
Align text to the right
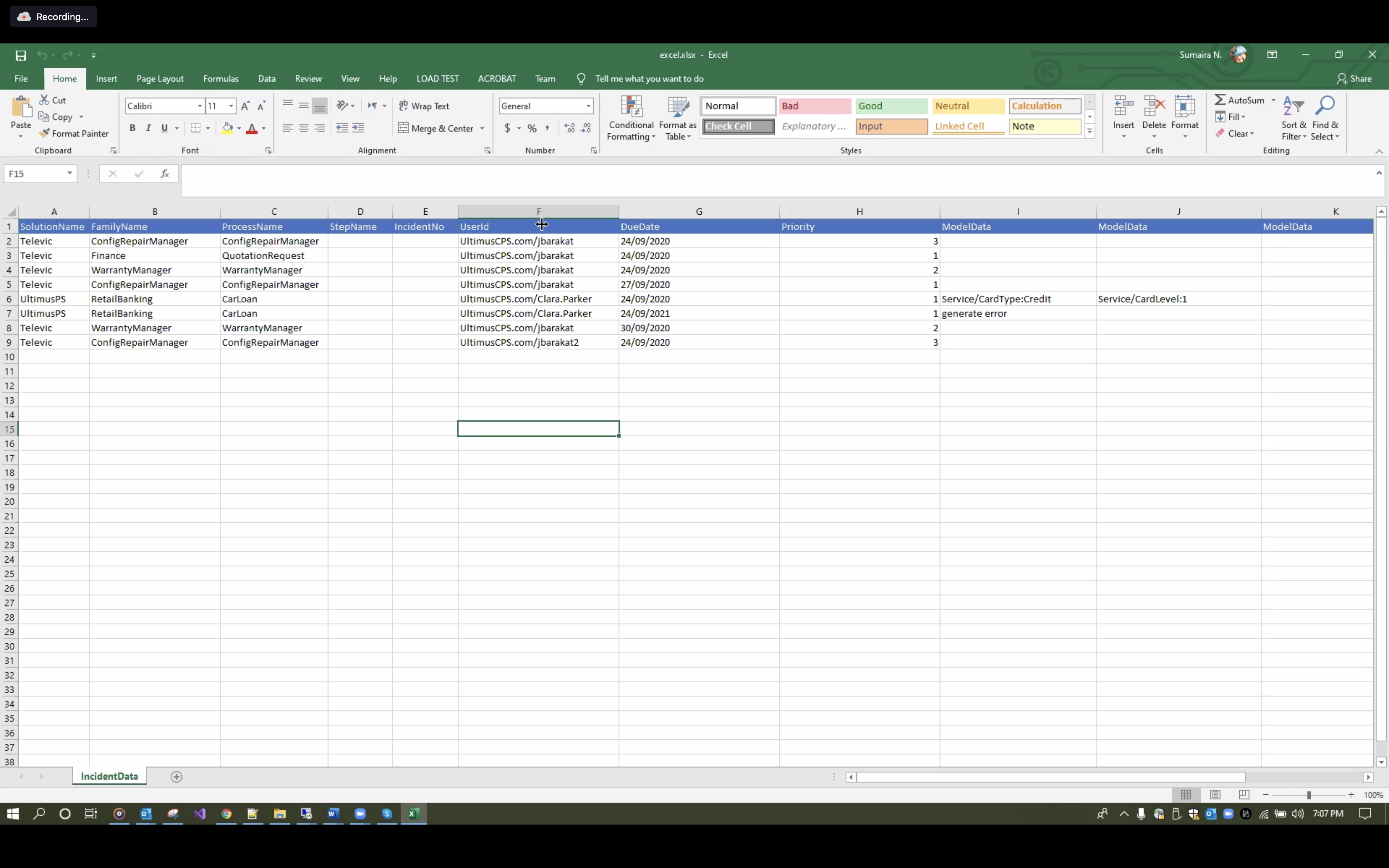click(320, 128)
